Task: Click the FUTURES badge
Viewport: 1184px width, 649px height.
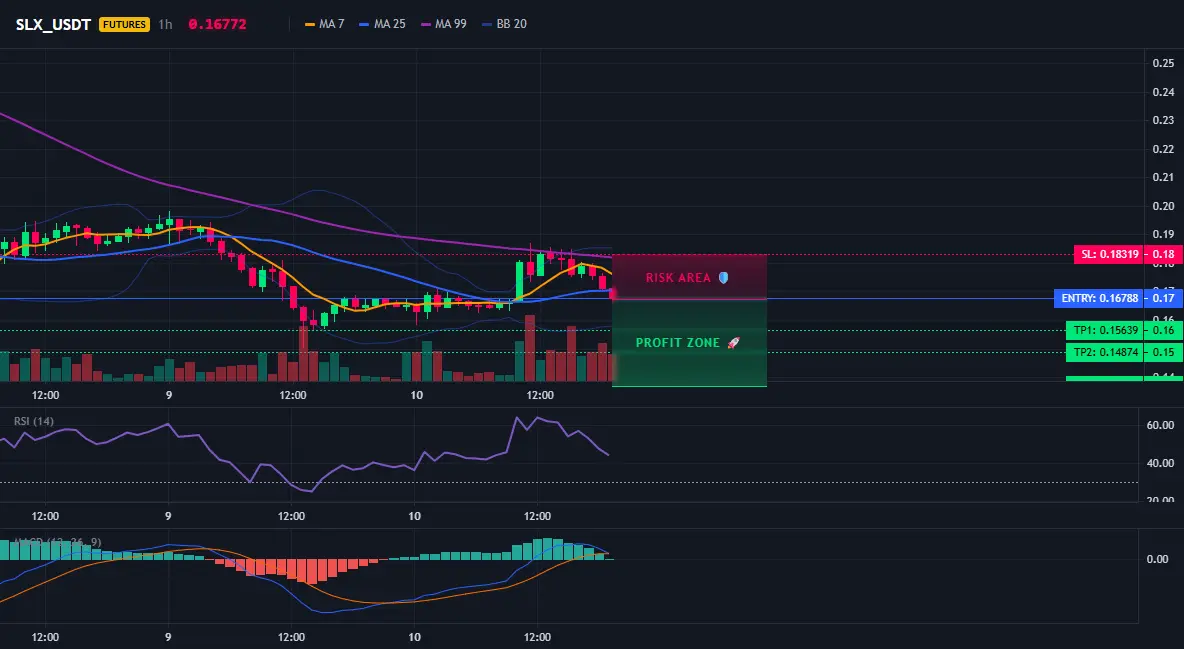Action: pos(125,24)
